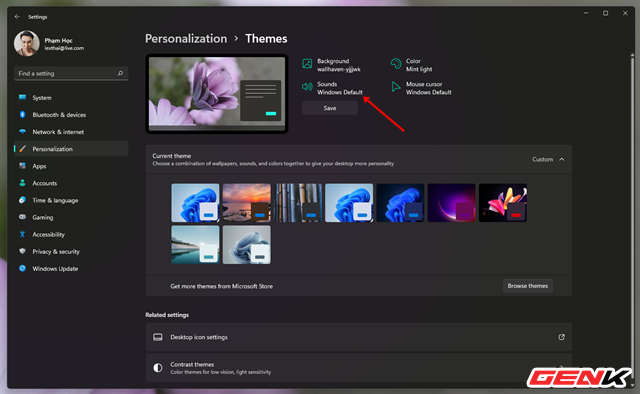
Task: Select the sunset seascape theme
Action: 247,203
